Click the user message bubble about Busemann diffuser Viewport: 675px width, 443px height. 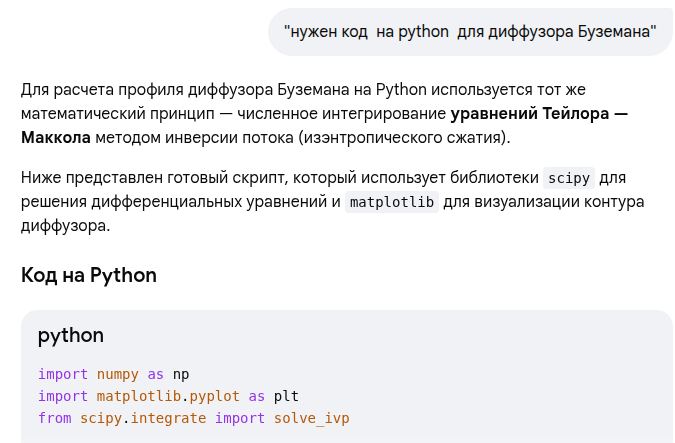point(470,32)
